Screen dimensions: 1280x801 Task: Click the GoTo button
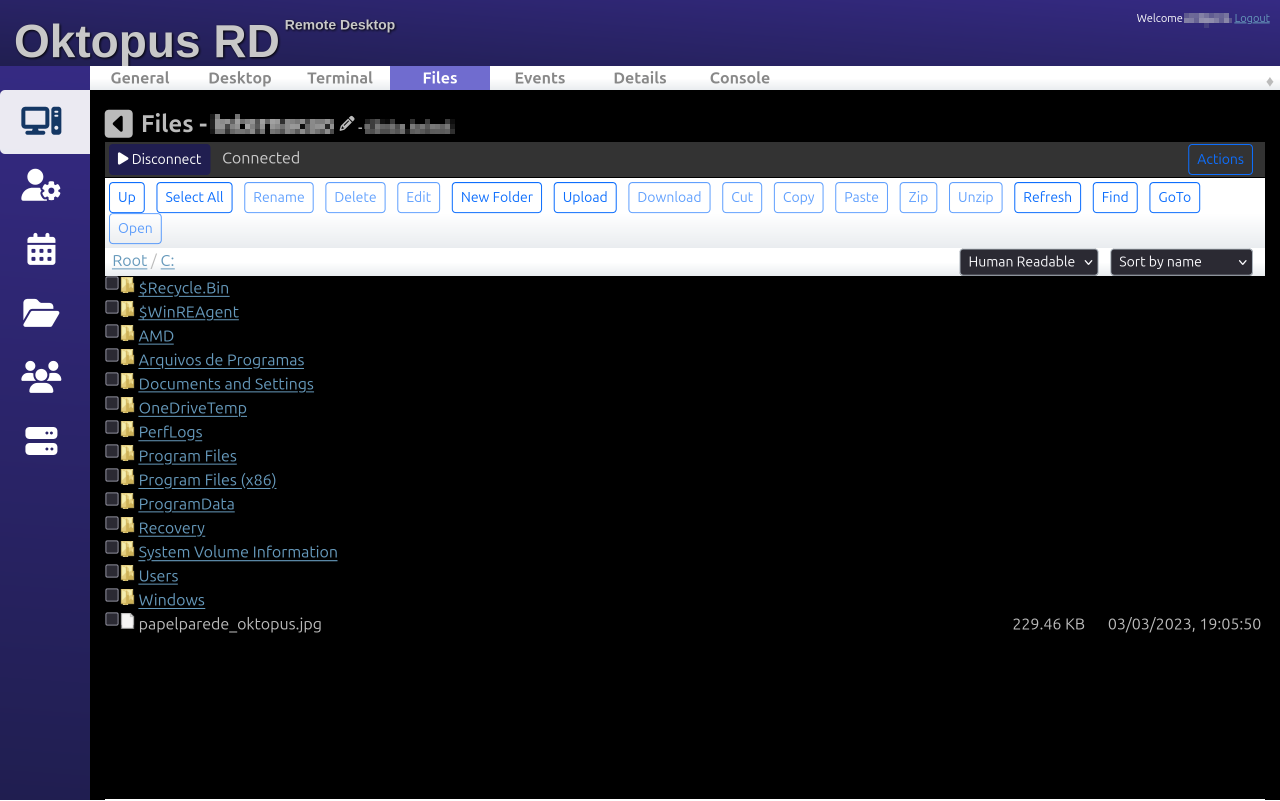[x=1175, y=197]
